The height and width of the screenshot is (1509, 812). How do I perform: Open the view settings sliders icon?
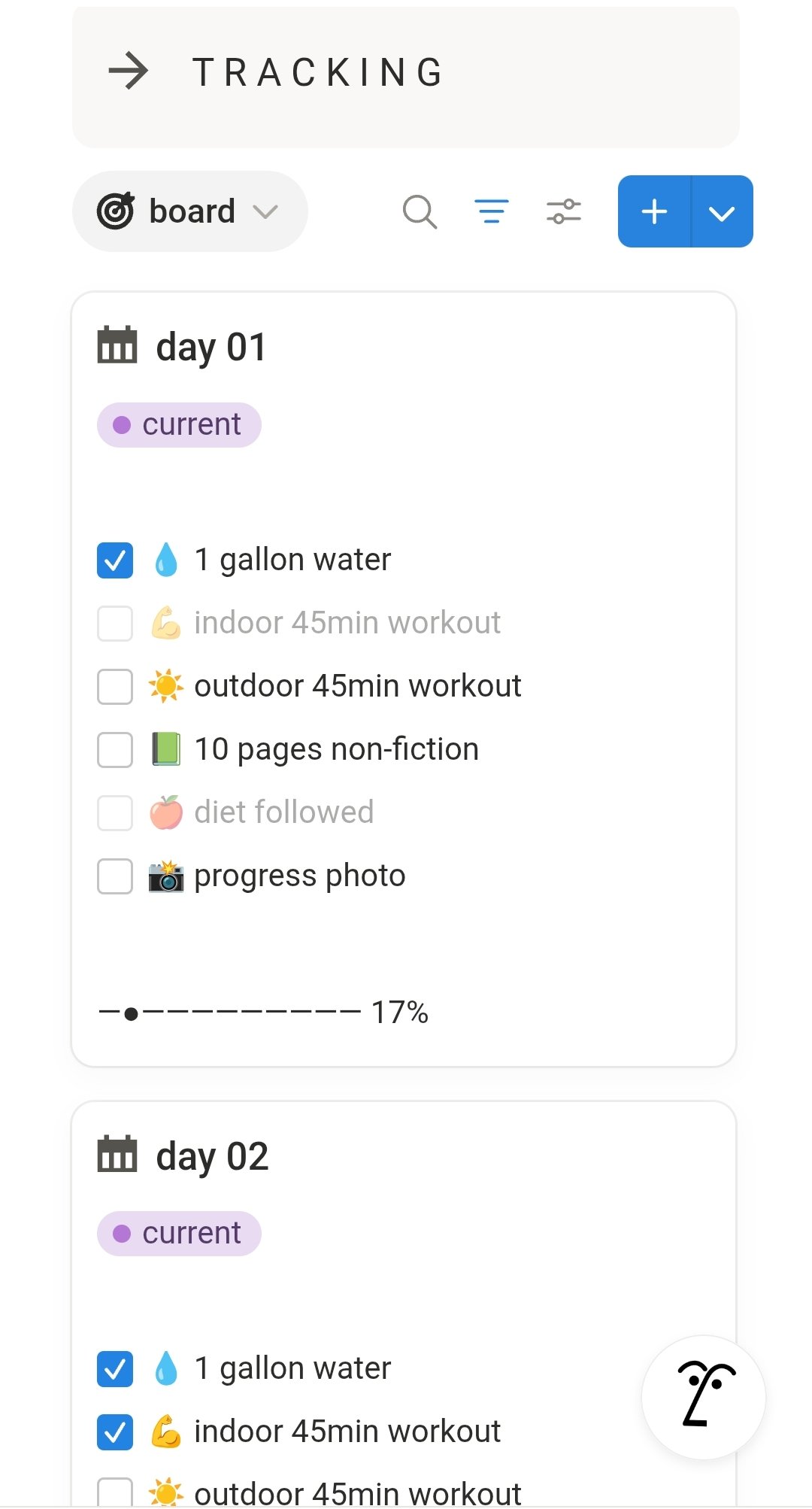click(x=564, y=211)
